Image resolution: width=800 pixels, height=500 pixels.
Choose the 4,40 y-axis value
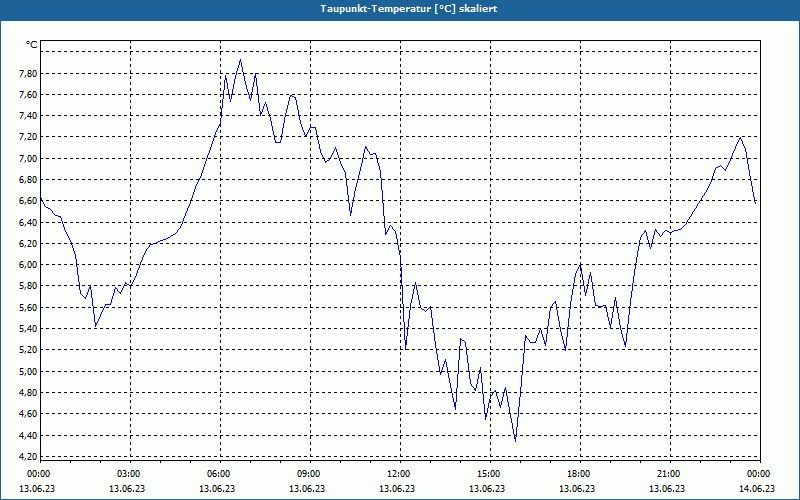28,435
